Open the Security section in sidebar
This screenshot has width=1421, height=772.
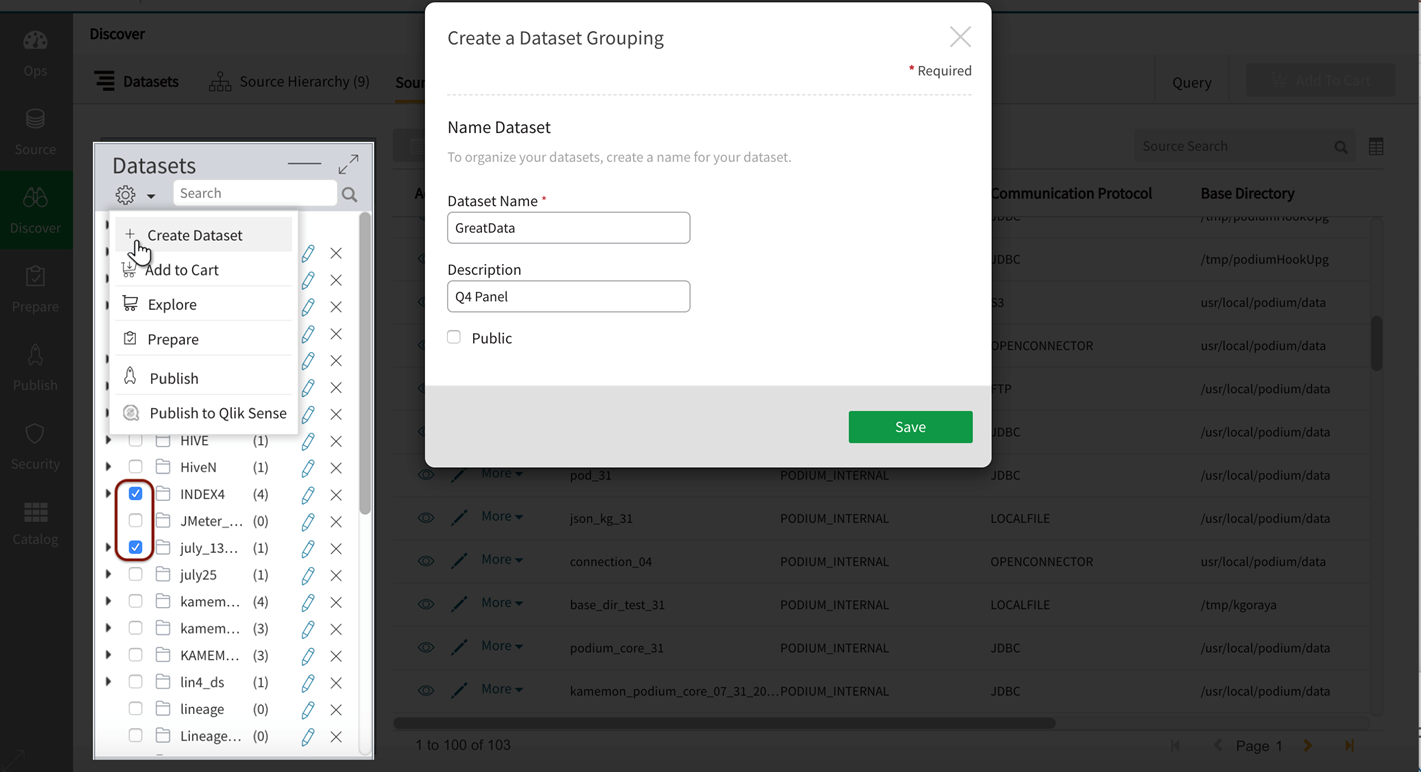click(35, 445)
